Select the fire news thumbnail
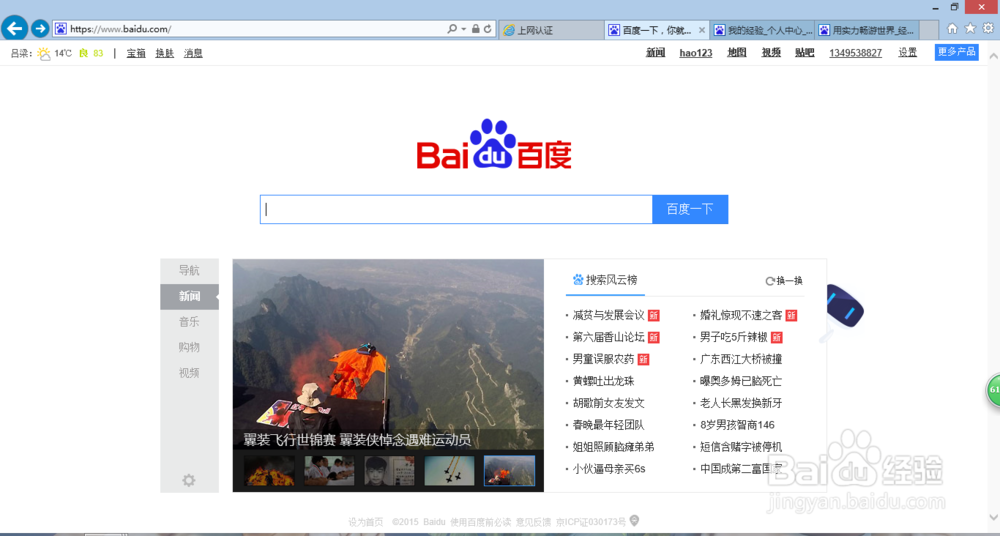 click(x=269, y=470)
